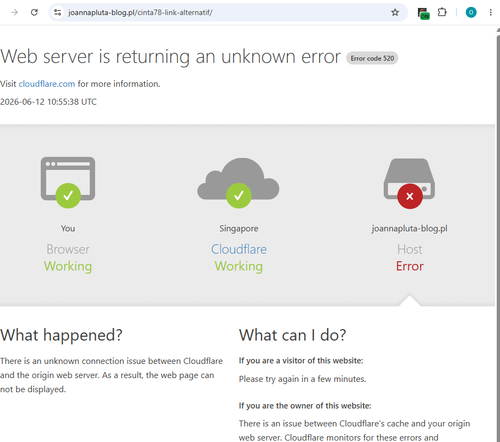Click the browser forward arrow

tap(14, 13)
